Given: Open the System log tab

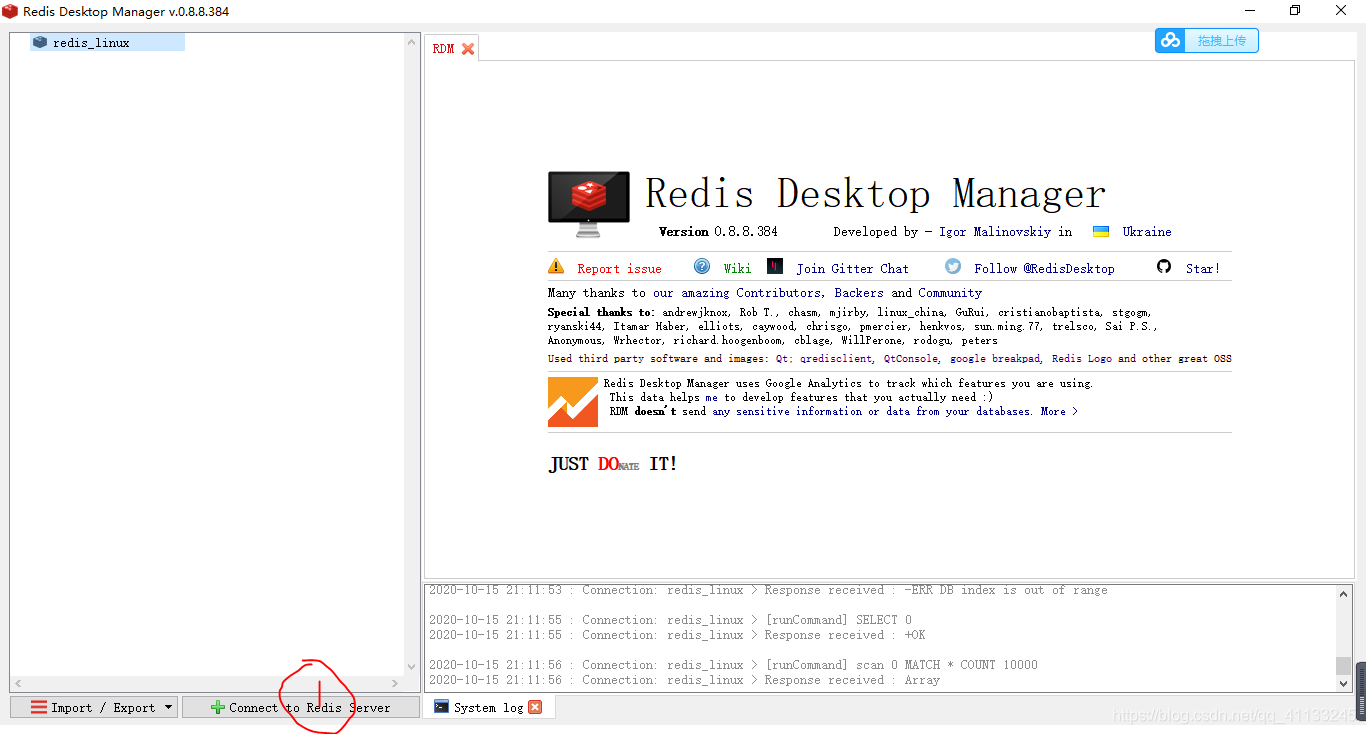Looking at the screenshot, I should click(x=488, y=707).
